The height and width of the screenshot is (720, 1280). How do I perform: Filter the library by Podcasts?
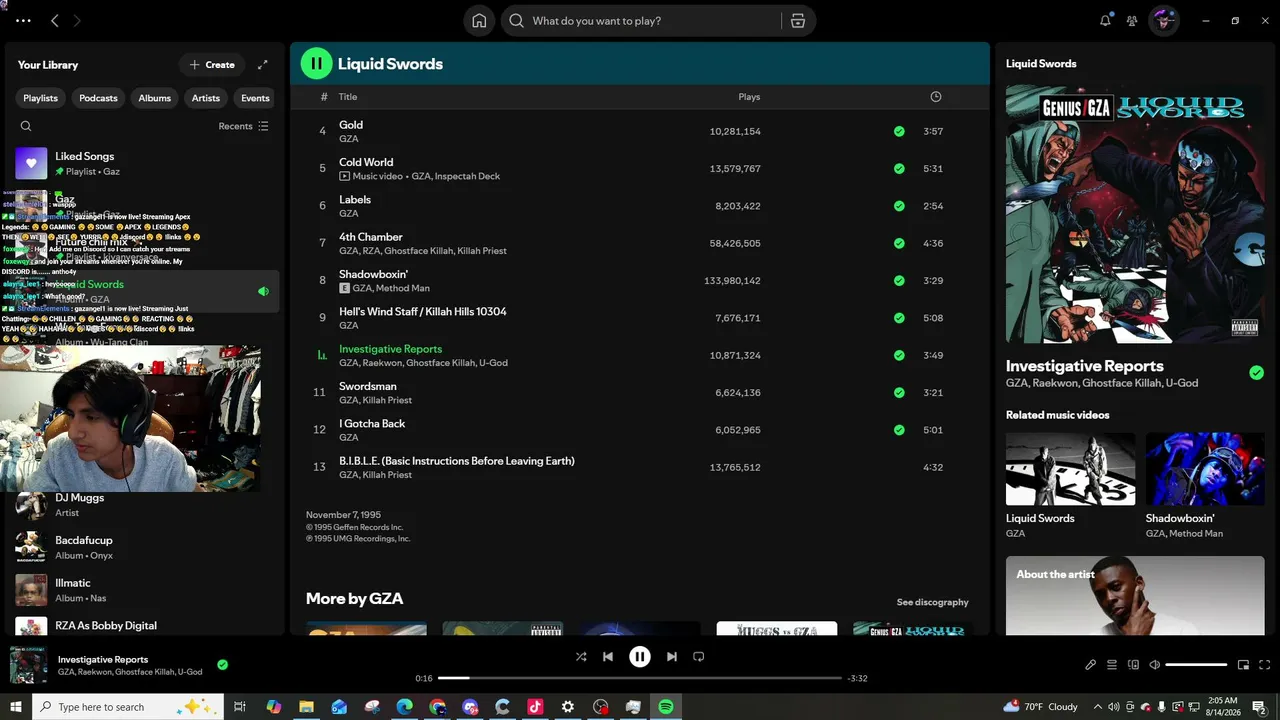pos(98,98)
